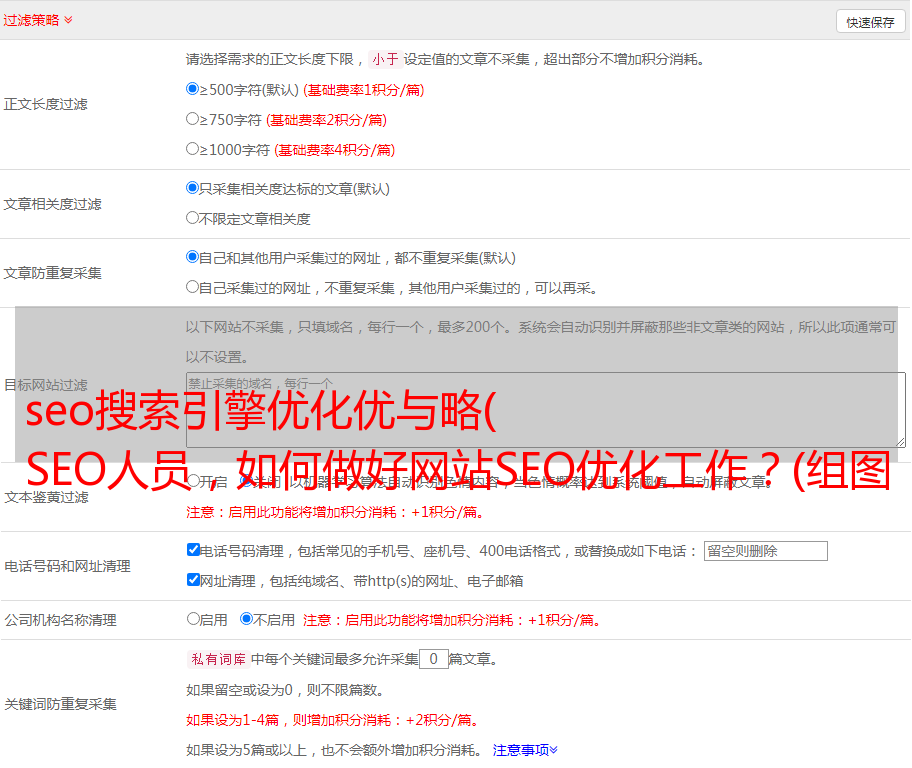The width and height of the screenshot is (912, 768).
Task: Toggle the 电话号码清理 checkbox
Action: point(194,550)
